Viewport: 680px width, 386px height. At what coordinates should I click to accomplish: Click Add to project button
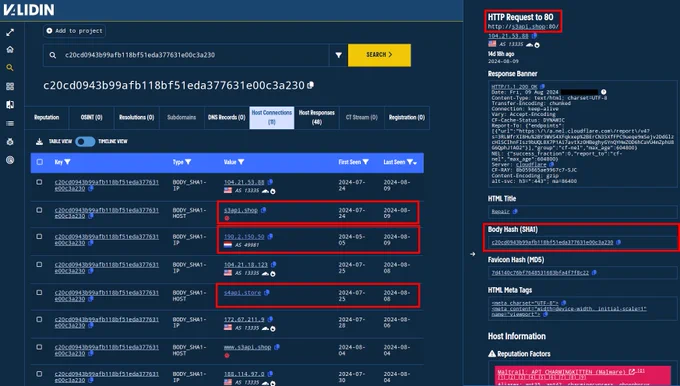point(74,31)
